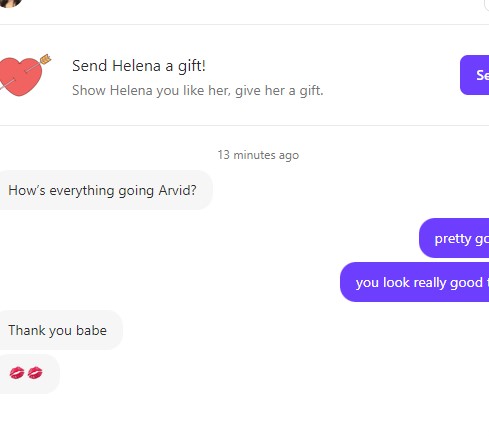Select the purple 'pretty go…' sent message
This screenshot has height=436, width=489.
click(454, 238)
